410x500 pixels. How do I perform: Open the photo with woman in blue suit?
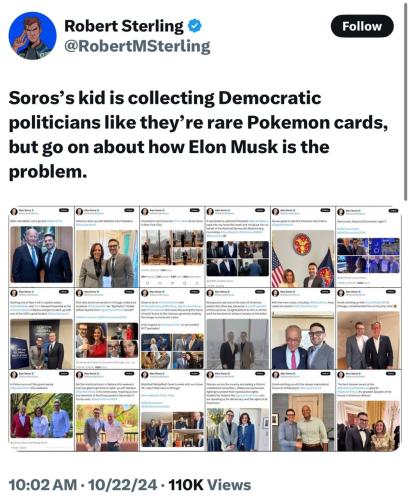click(238, 429)
